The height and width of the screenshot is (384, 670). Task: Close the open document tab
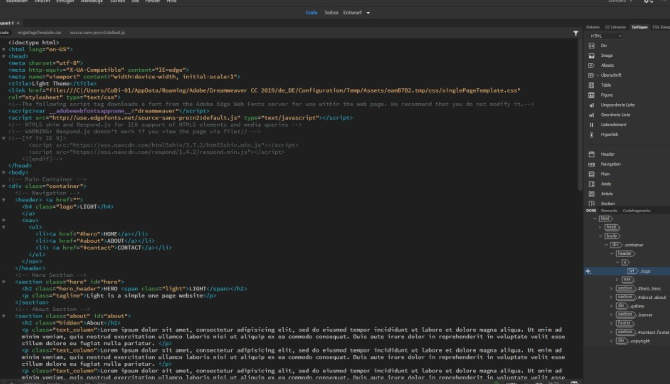18,23
